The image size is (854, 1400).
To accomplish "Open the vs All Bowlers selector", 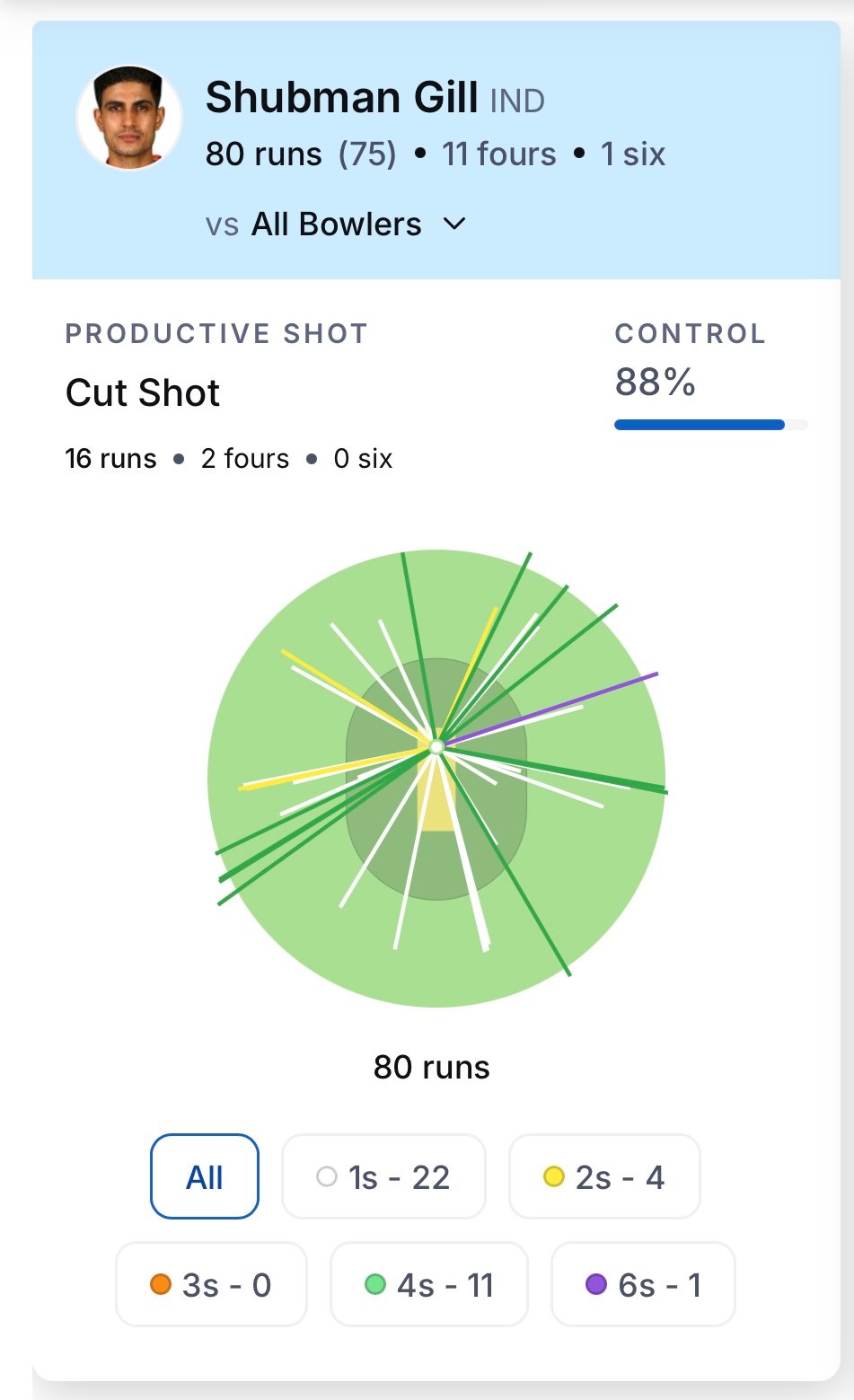I will [336, 224].
